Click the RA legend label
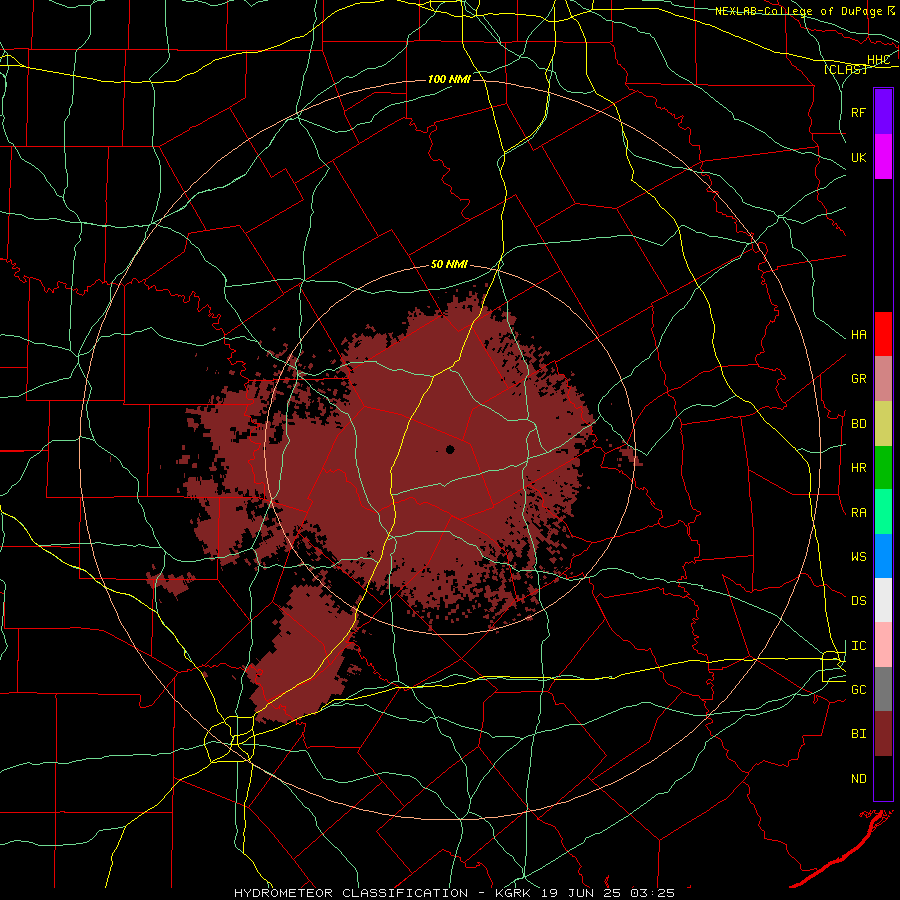 859,513
